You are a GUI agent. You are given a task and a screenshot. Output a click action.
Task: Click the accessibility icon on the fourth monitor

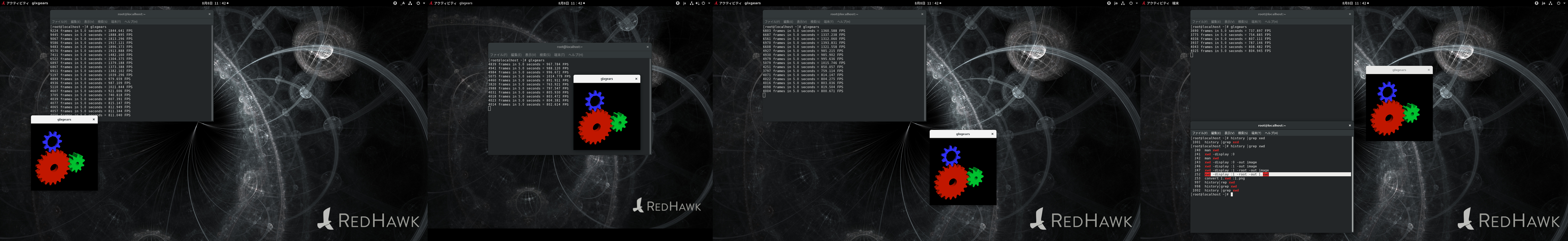point(1536,3)
